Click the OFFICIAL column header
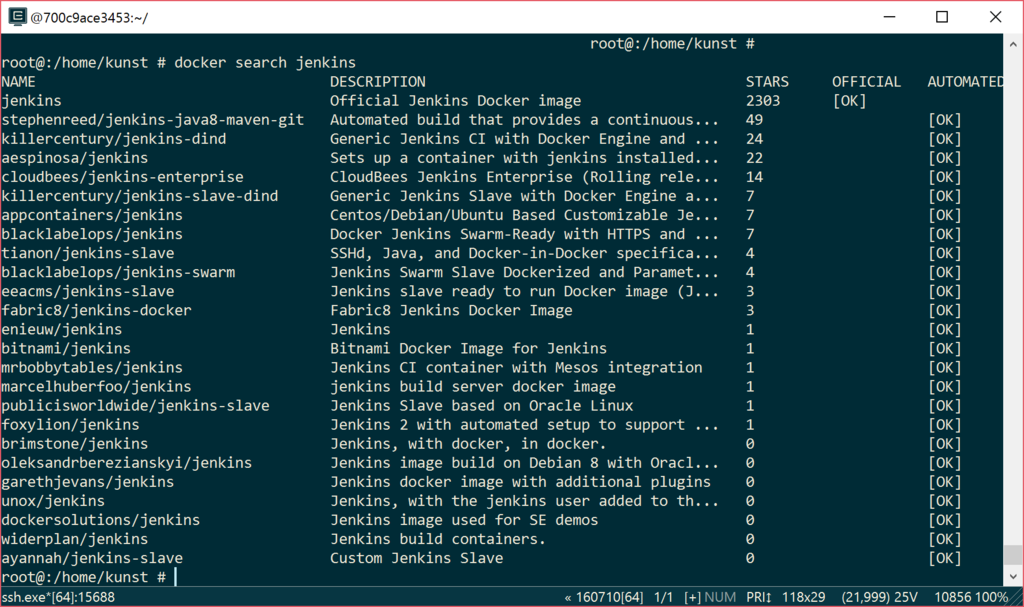1024x607 pixels. point(866,82)
